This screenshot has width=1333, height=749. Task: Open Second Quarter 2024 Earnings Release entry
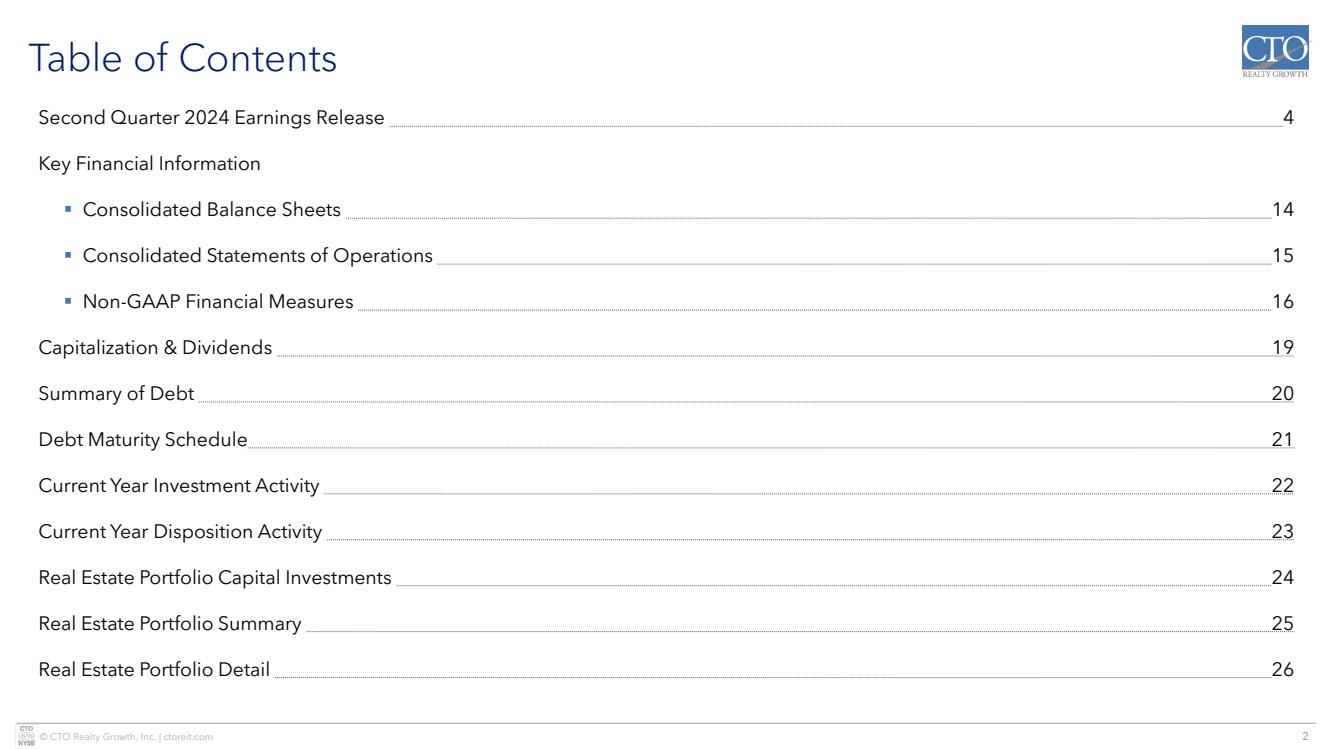[x=211, y=118]
